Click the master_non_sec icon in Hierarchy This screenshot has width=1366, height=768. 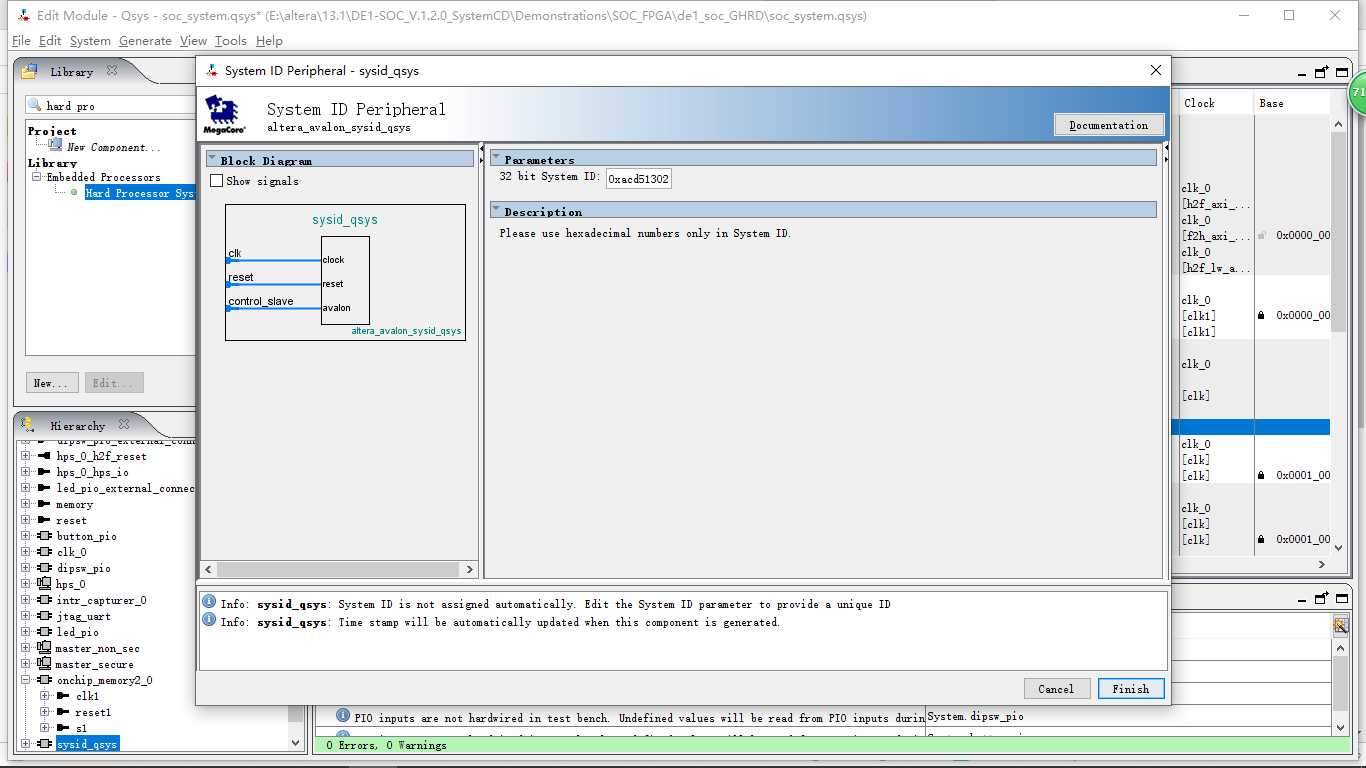44,648
